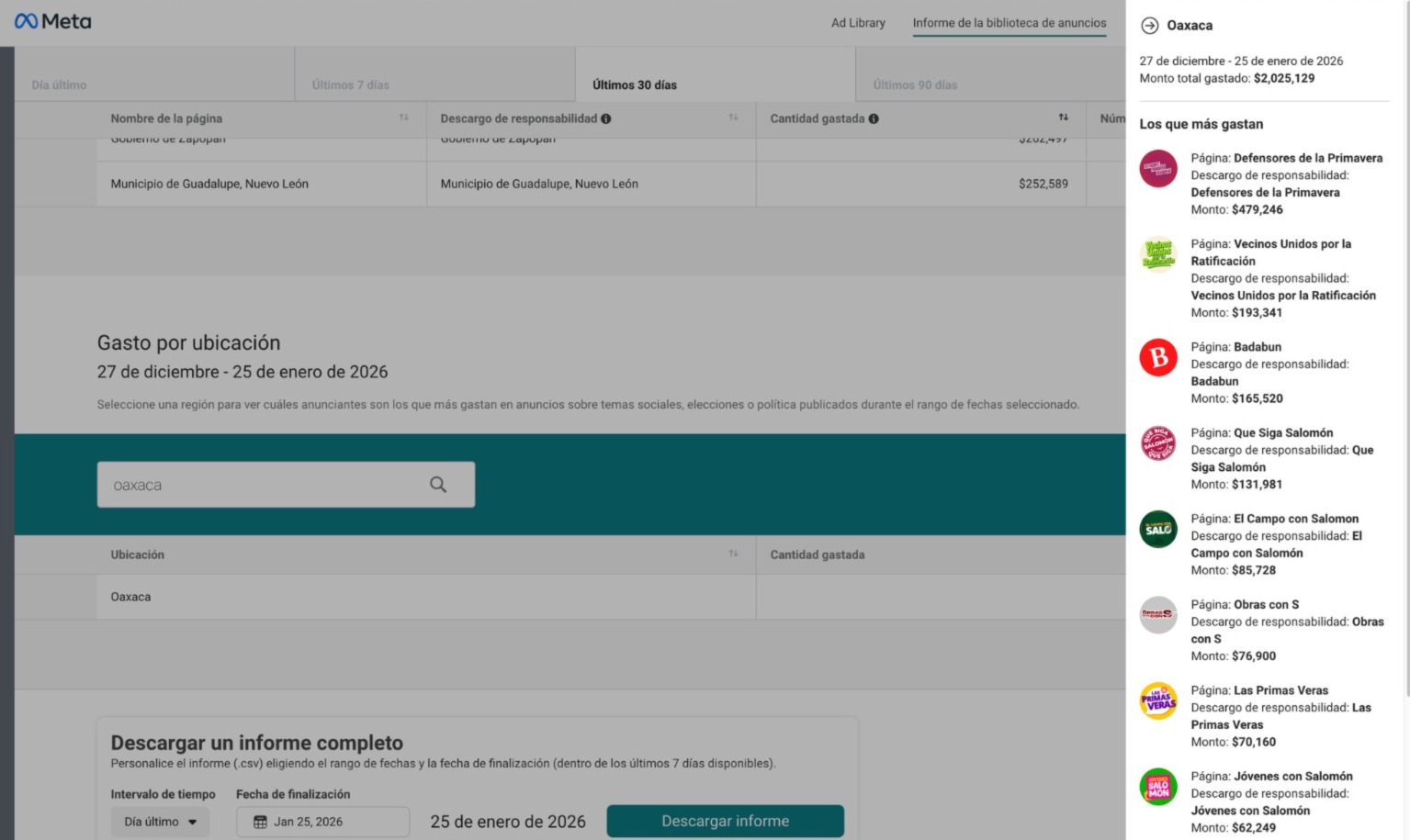
Task: Open El Campo con Salomon avatar
Action: [1158, 530]
